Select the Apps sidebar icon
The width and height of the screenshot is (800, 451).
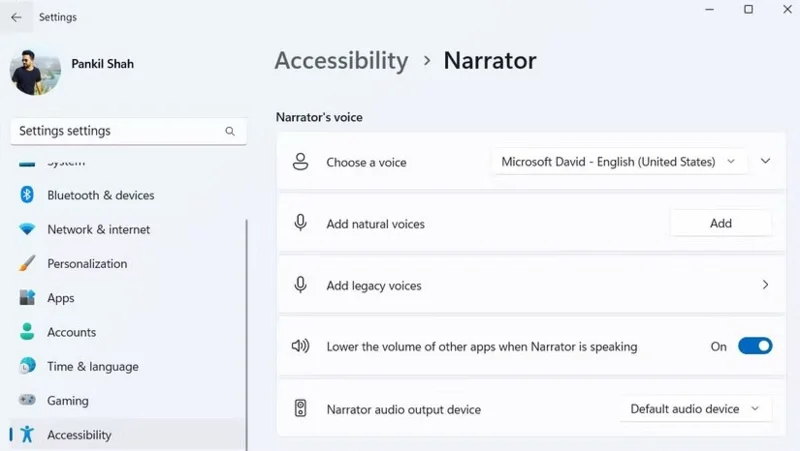pos(27,297)
